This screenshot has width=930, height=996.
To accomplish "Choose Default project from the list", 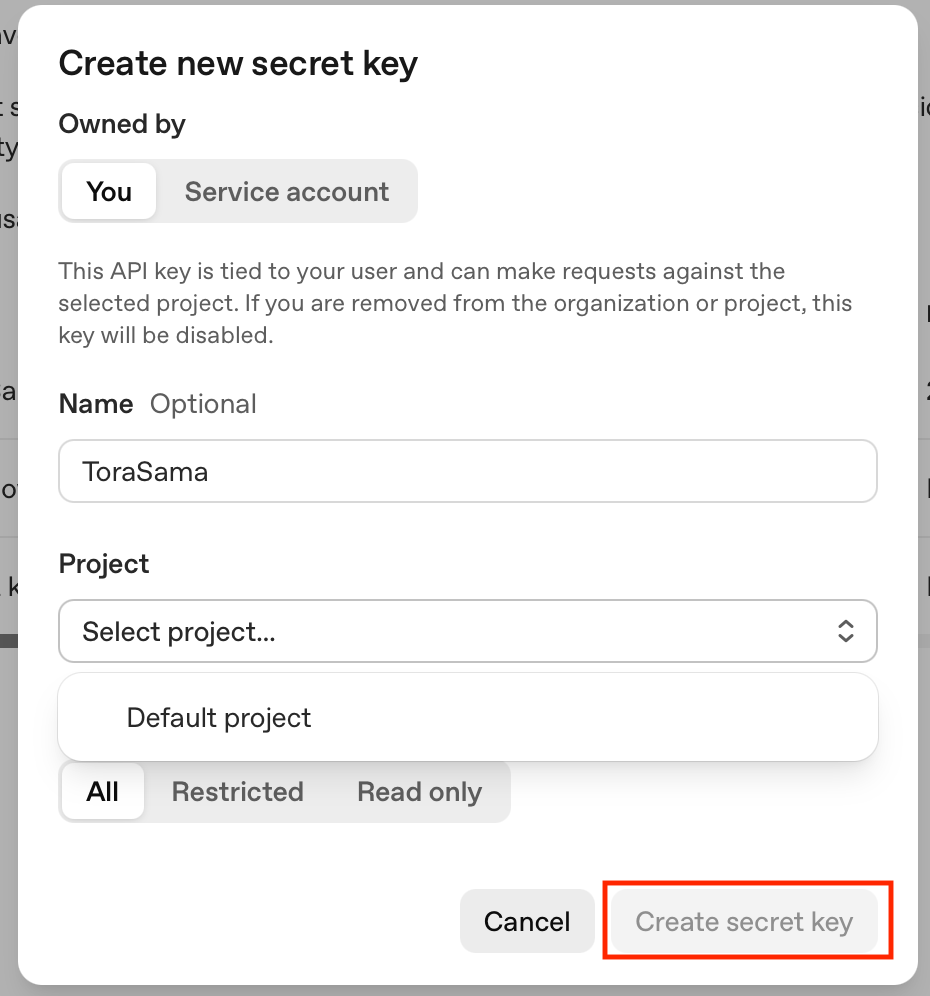I will click(219, 718).
